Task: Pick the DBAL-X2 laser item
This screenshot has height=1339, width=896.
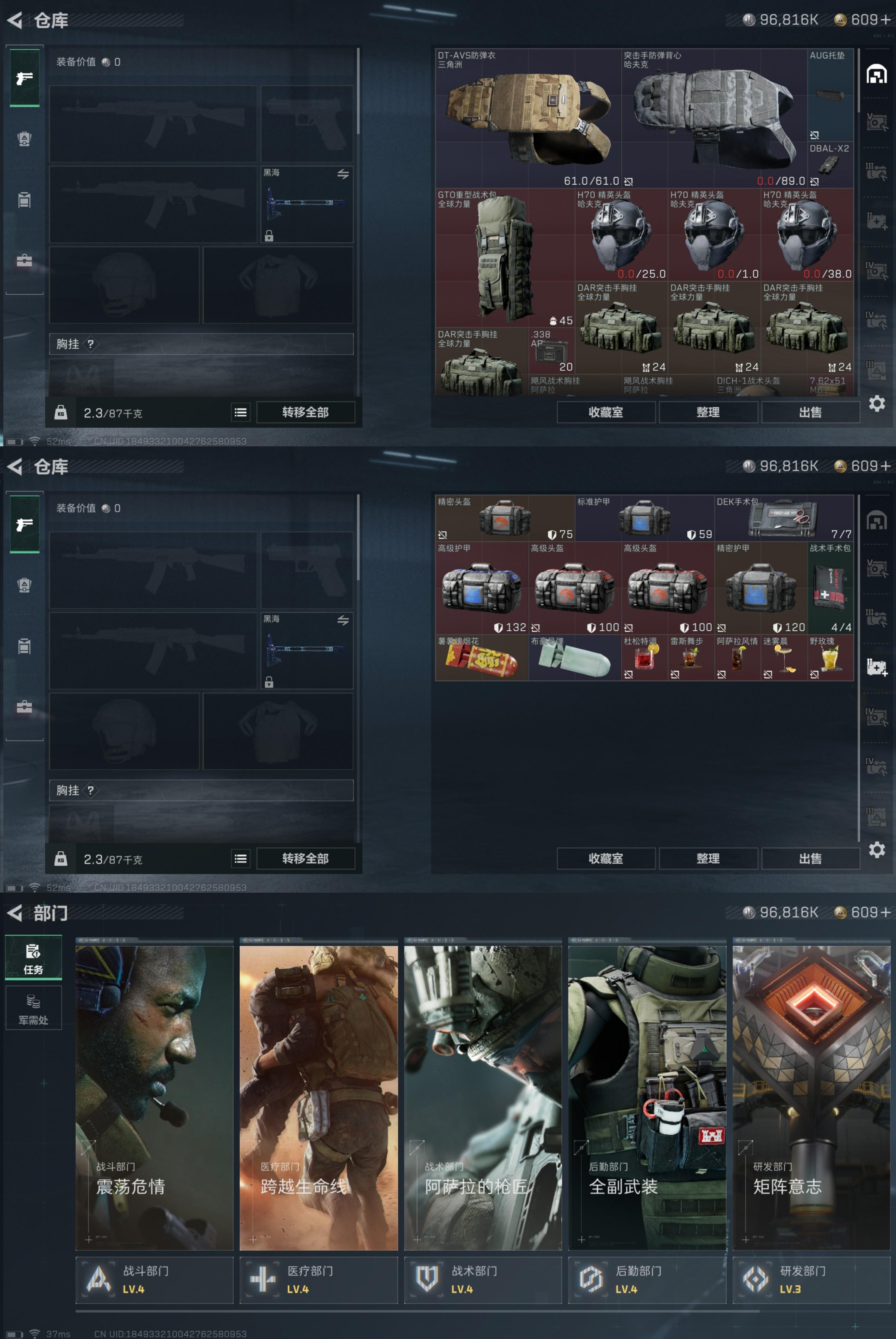Action: click(830, 165)
